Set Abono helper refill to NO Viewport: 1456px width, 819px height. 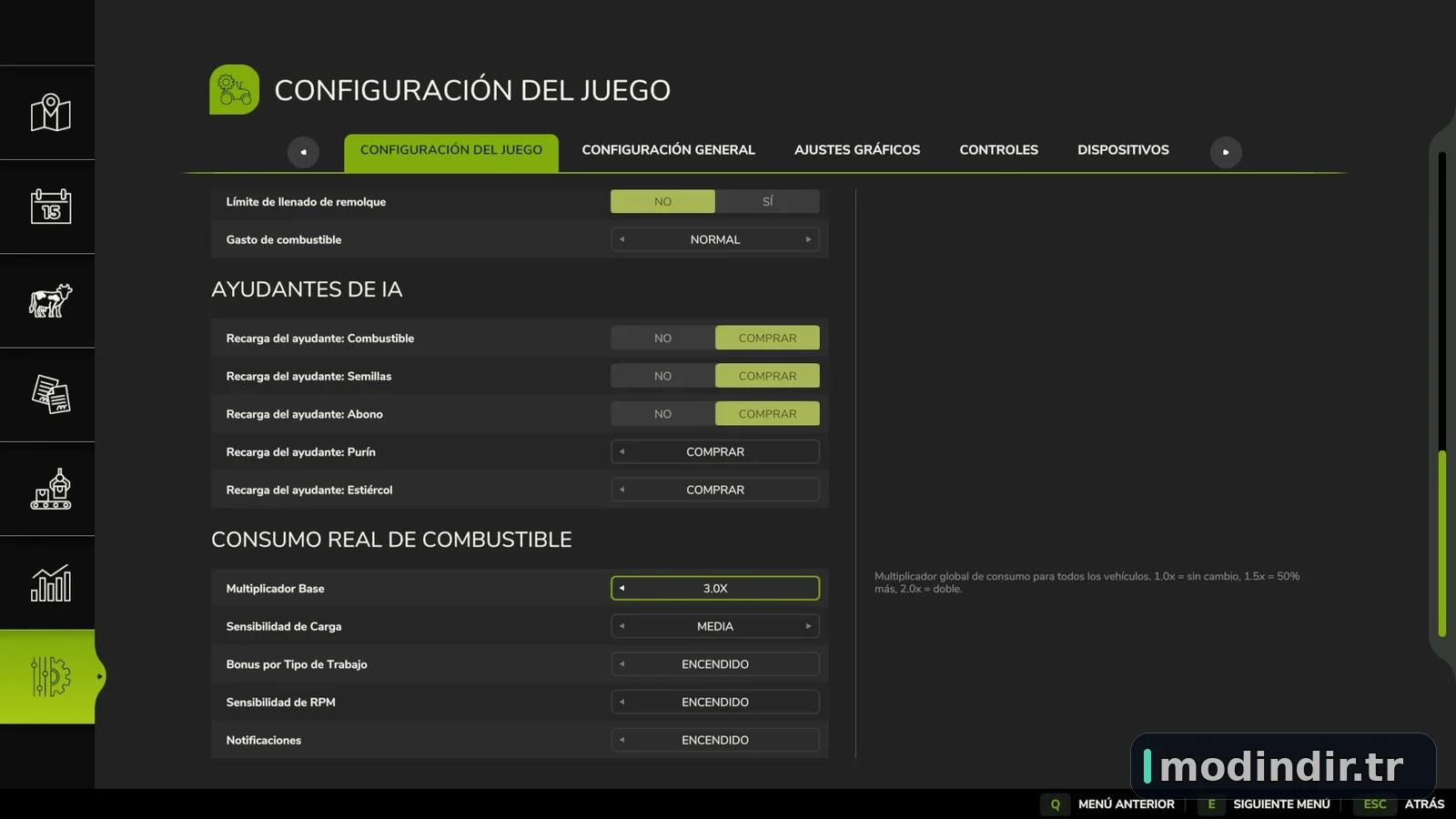[x=662, y=414]
